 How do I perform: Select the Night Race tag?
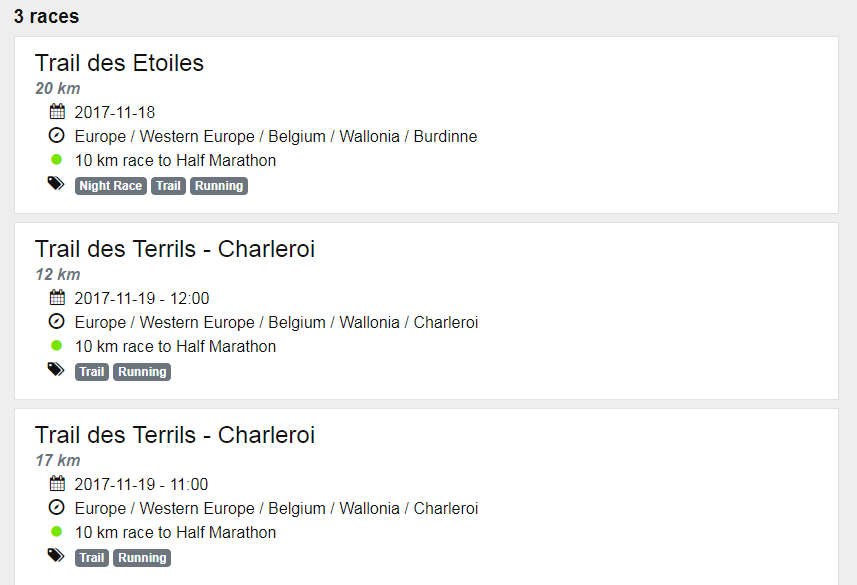[110, 186]
